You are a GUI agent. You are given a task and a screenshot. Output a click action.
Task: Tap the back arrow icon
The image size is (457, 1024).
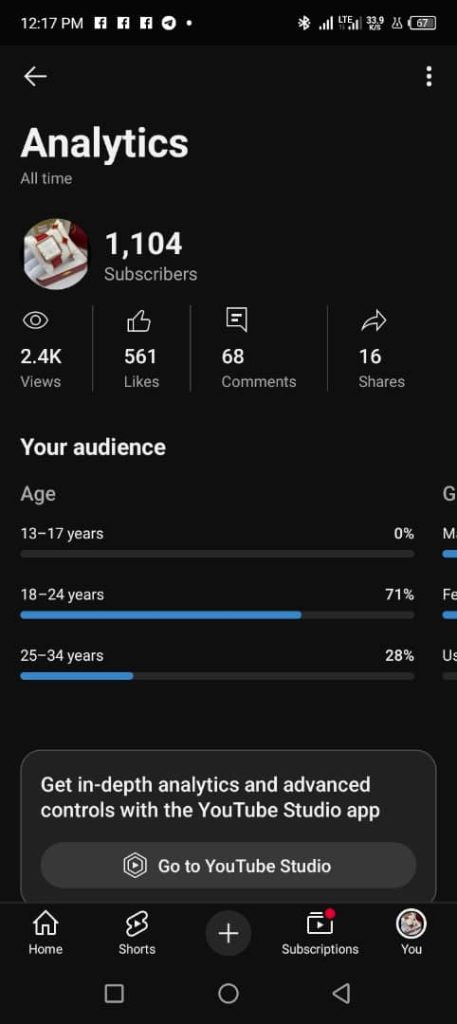pos(35,76)
